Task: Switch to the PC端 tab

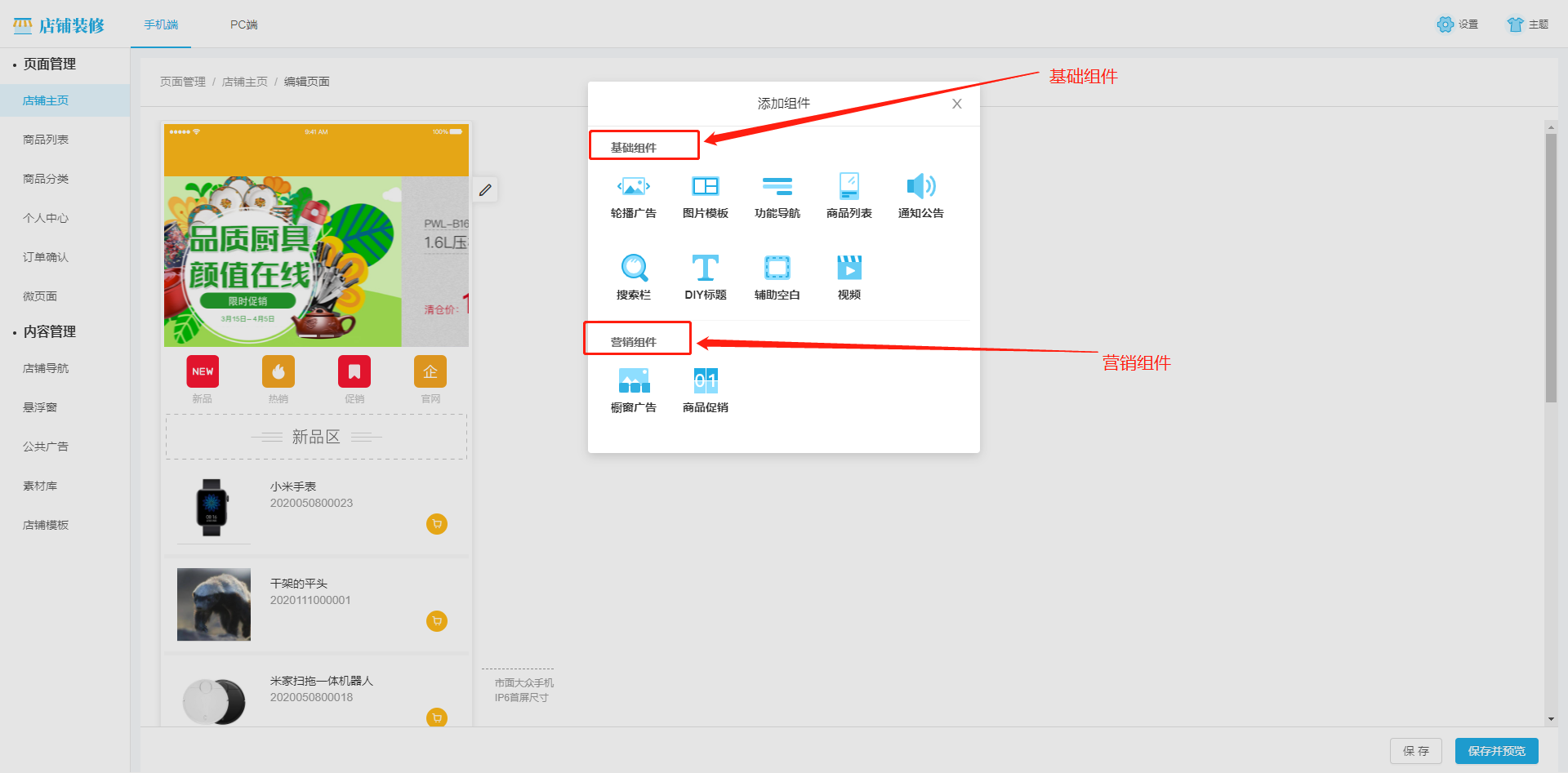Action: point(243,24)
